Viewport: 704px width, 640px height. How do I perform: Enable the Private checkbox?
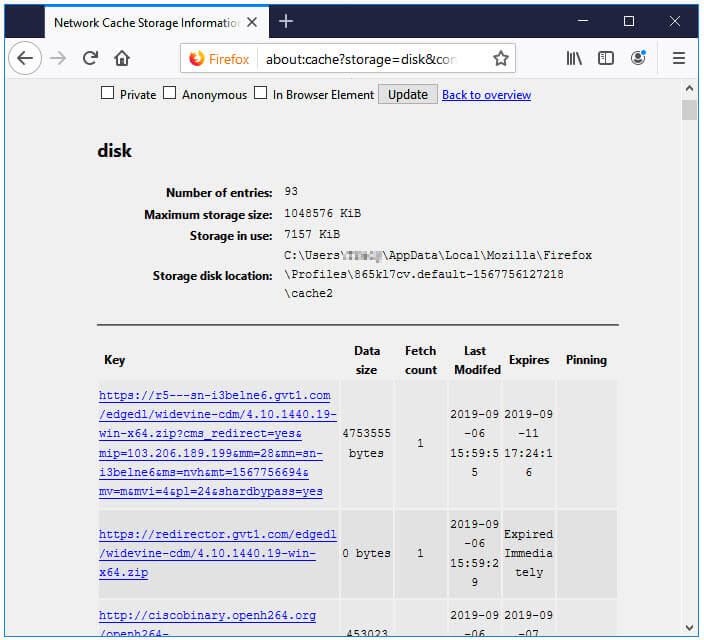pyautogui.click(x=107, y=93)
